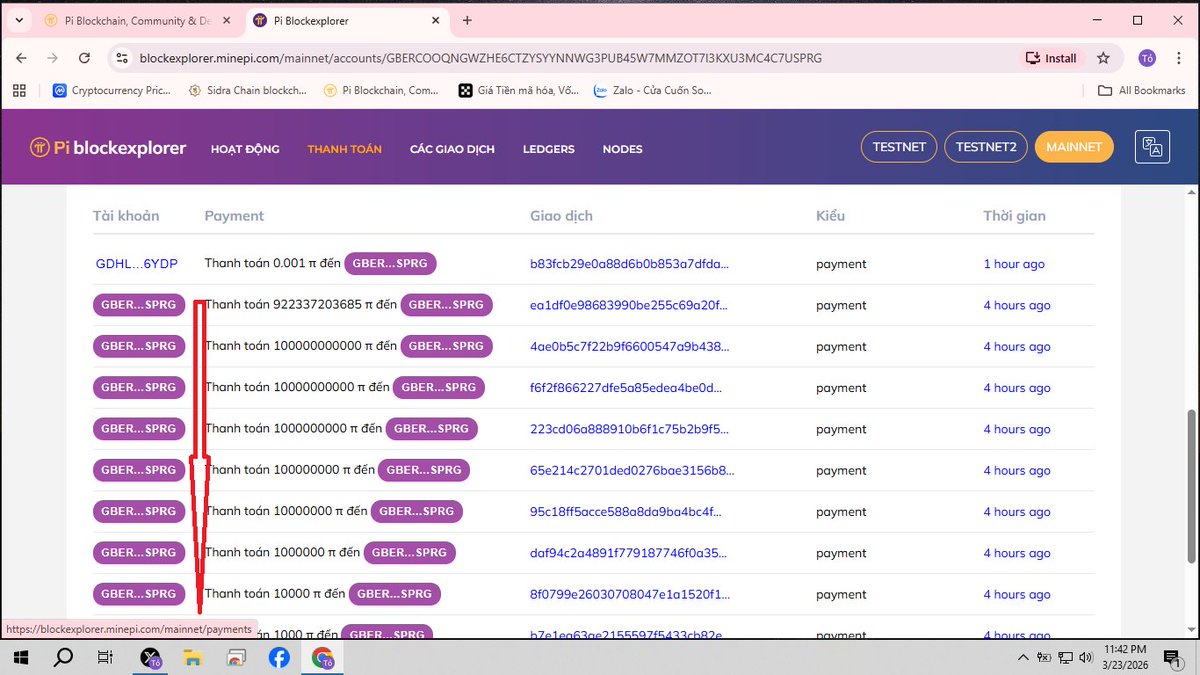This screenshot has width=1200, height=675.
Task: Bookmark this page with the star icon
Action: click(1103, 58)
